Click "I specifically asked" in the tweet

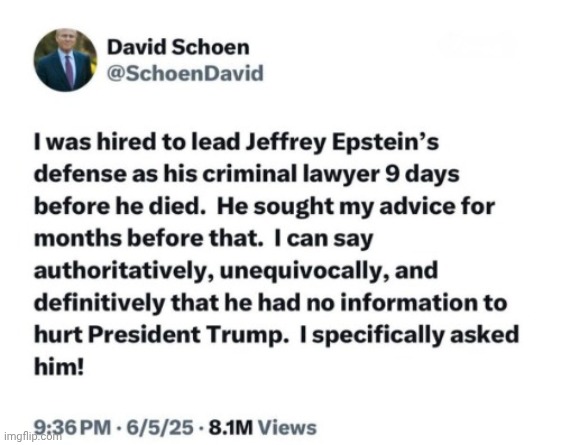click(409, 335)
